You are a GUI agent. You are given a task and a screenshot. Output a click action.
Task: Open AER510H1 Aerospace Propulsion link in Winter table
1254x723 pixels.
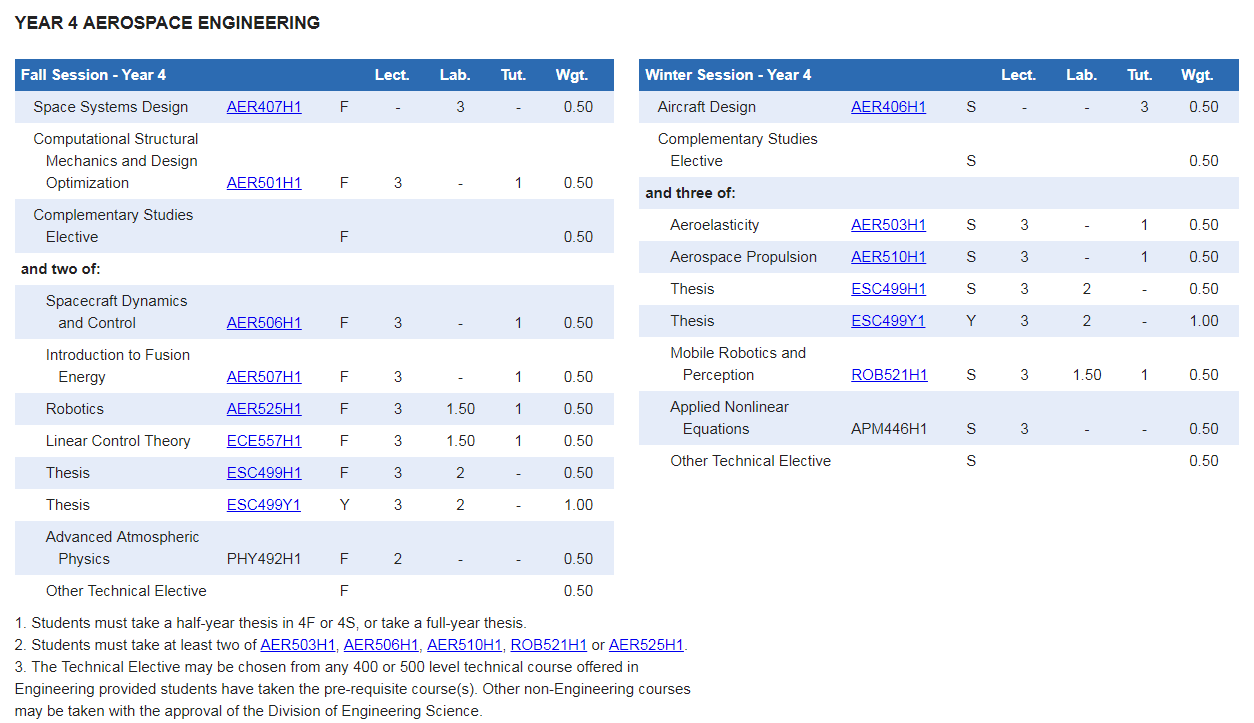pos(888,257)
